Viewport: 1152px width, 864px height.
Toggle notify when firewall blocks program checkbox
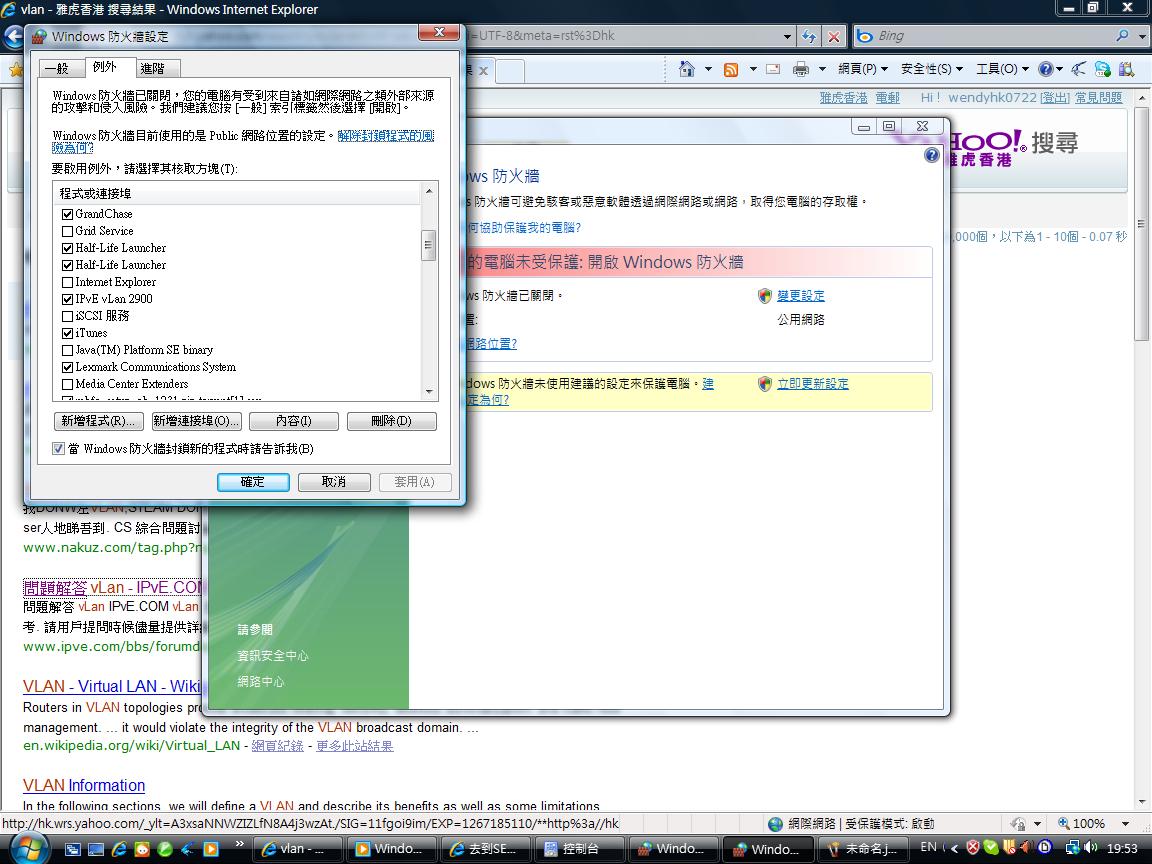(x=59, y=449)
